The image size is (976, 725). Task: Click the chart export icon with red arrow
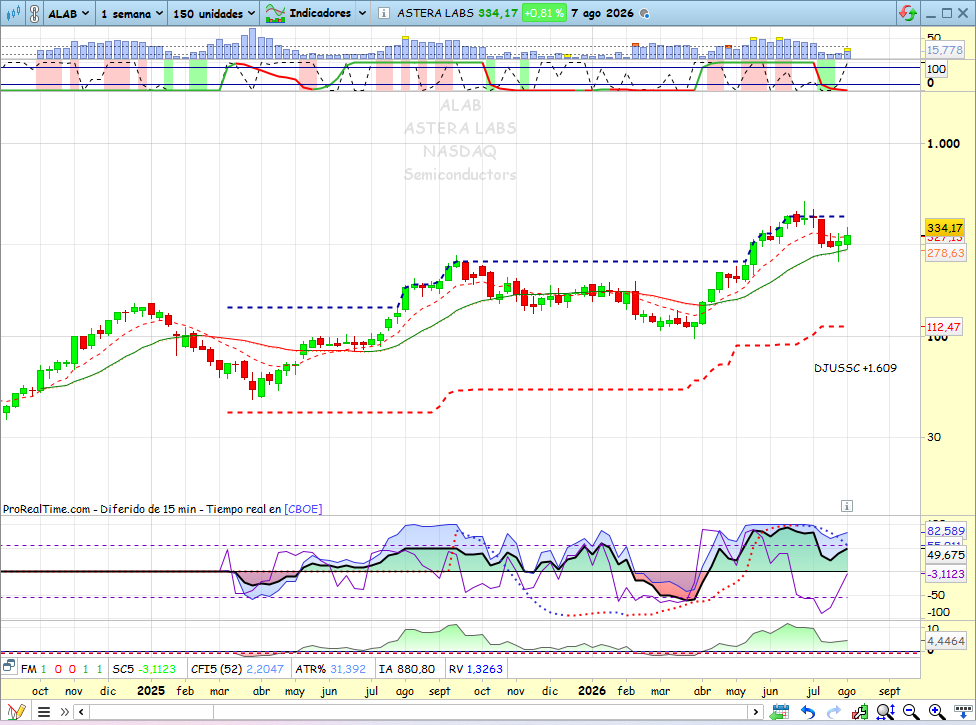[860, 711]
